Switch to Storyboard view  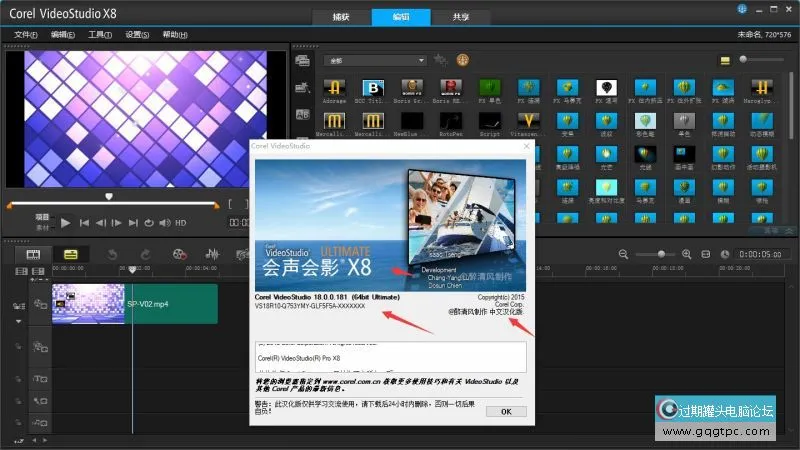click(x=33, y=254)
